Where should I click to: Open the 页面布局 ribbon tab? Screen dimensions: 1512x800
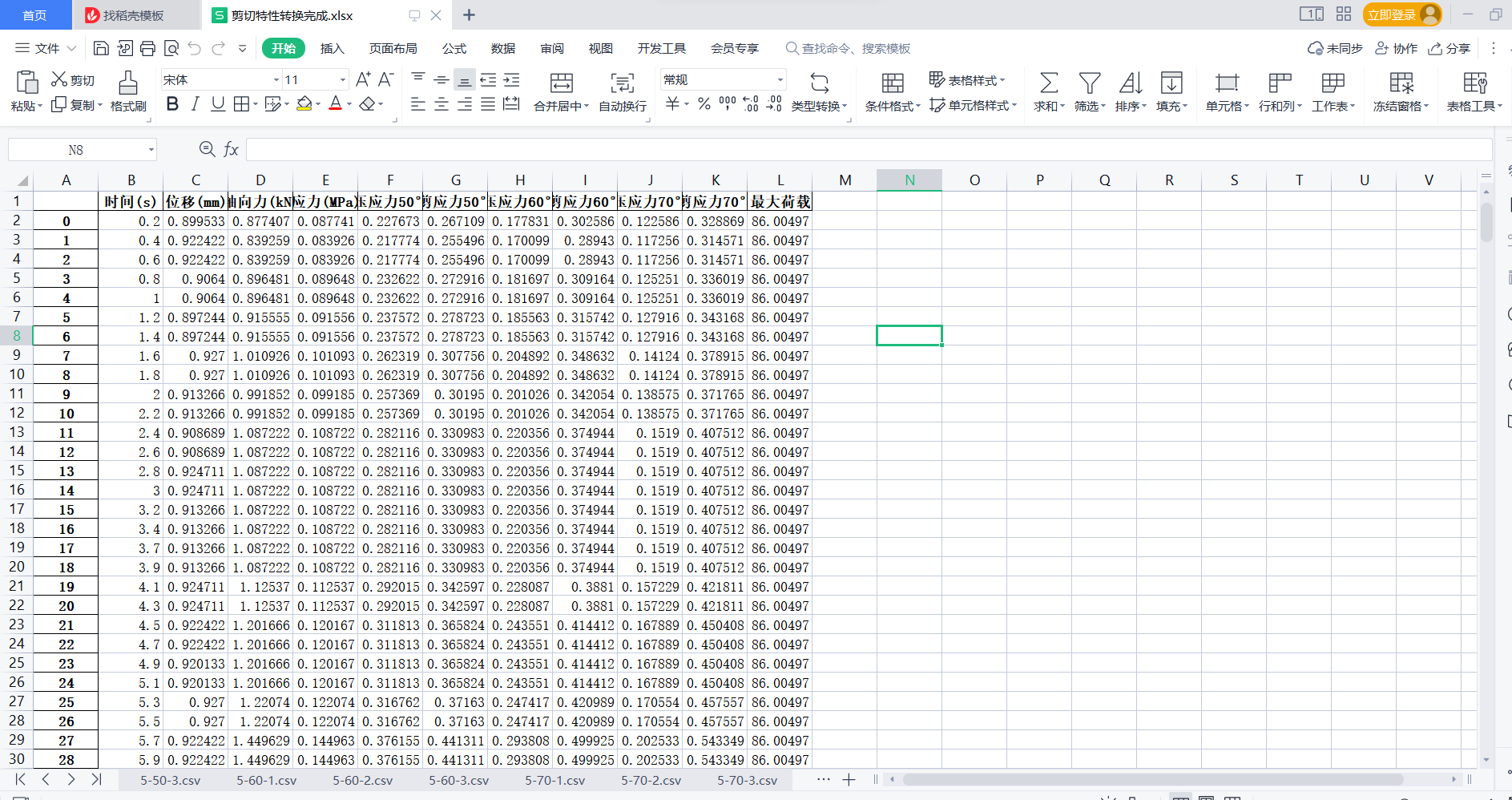393,49
